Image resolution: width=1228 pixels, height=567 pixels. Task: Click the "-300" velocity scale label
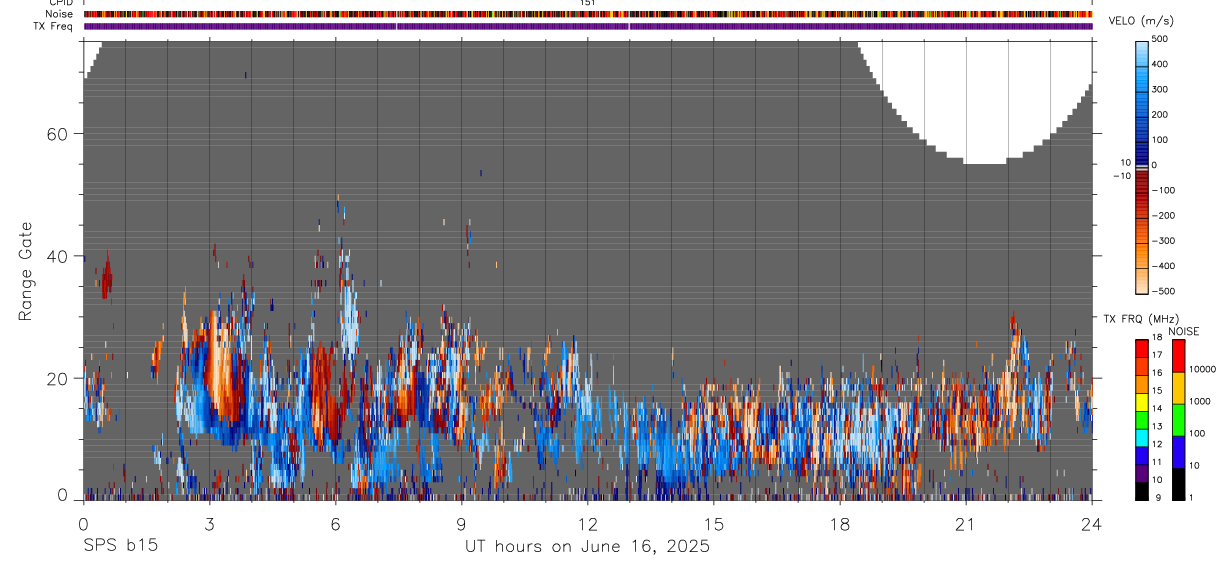[x=1165, y=241]
